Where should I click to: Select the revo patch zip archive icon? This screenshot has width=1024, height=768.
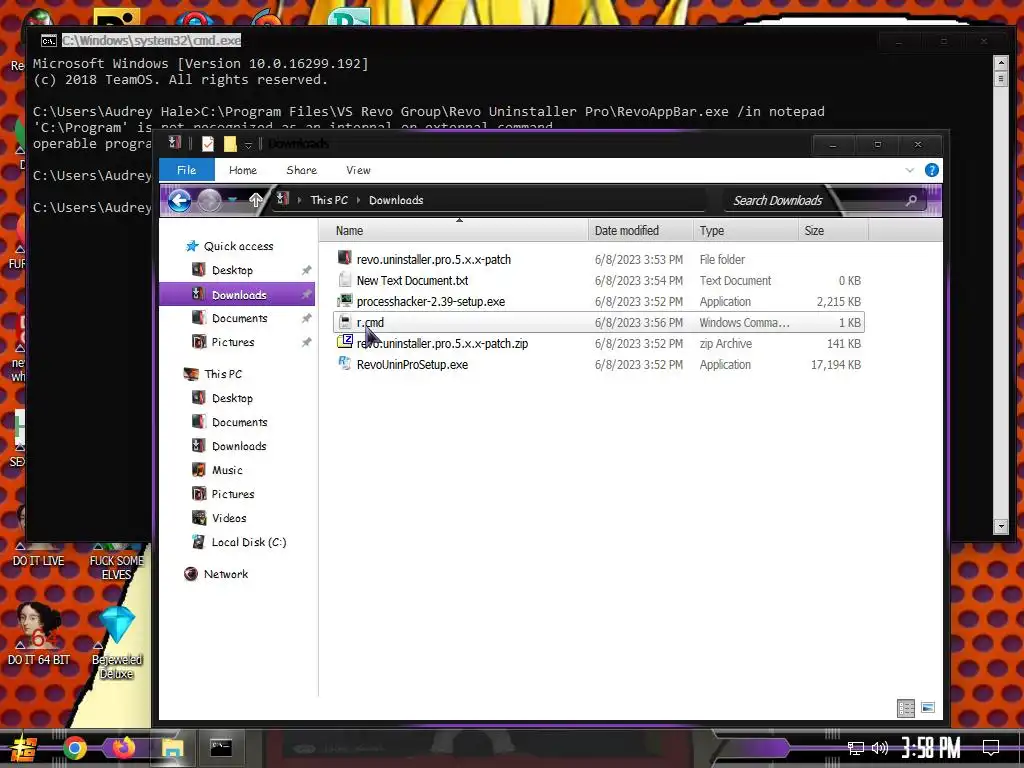click(345, 342)
